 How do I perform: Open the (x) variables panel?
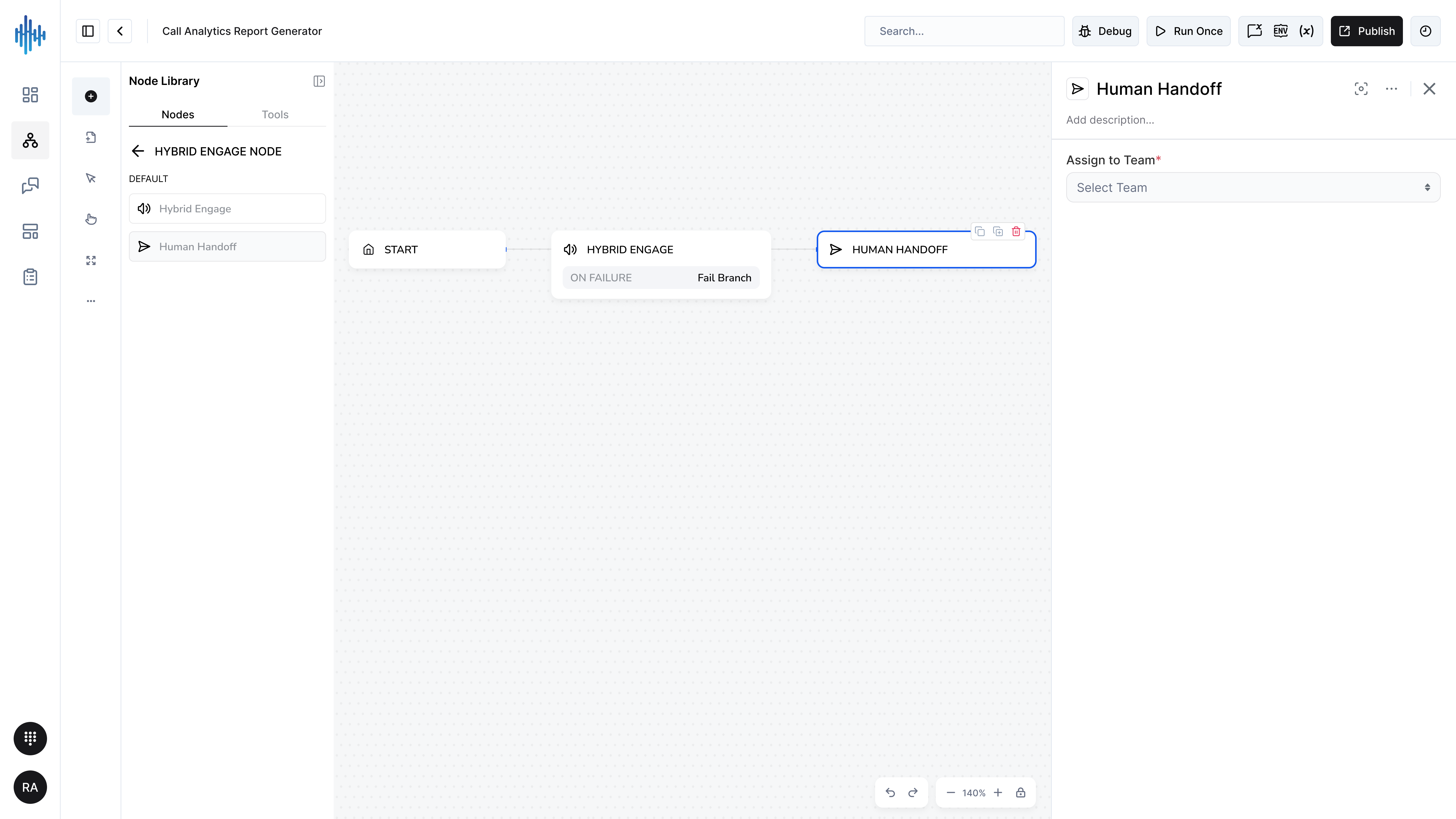[x=1306, y=31]
